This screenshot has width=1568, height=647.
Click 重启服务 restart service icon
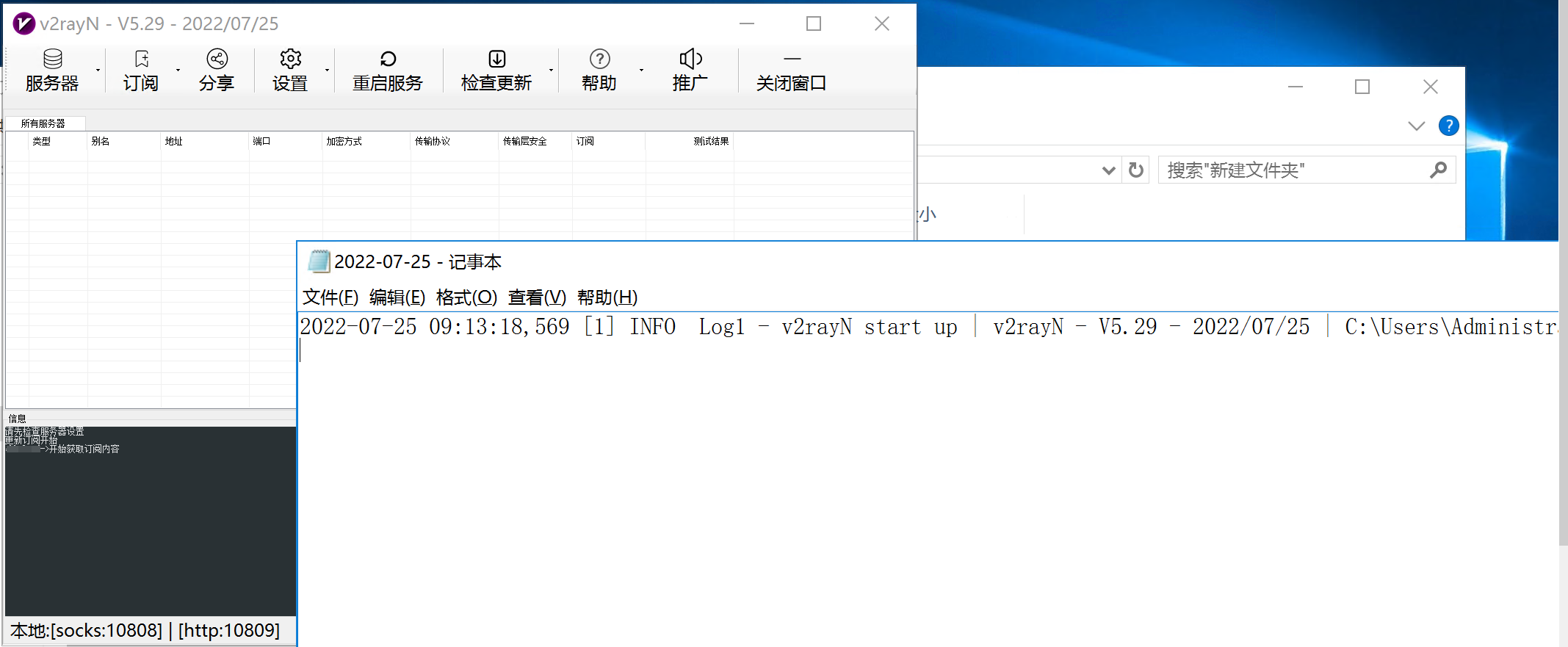(388, 59)
